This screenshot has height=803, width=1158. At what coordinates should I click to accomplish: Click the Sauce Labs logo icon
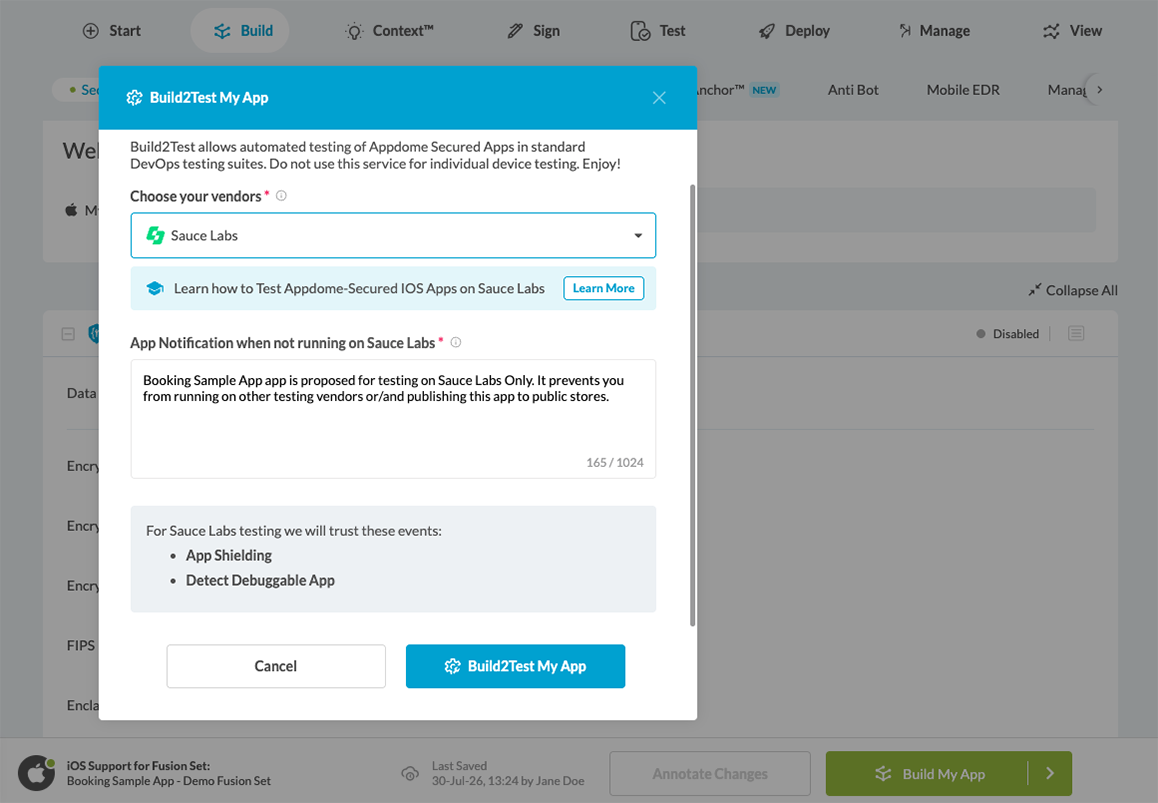pos(155,236)
